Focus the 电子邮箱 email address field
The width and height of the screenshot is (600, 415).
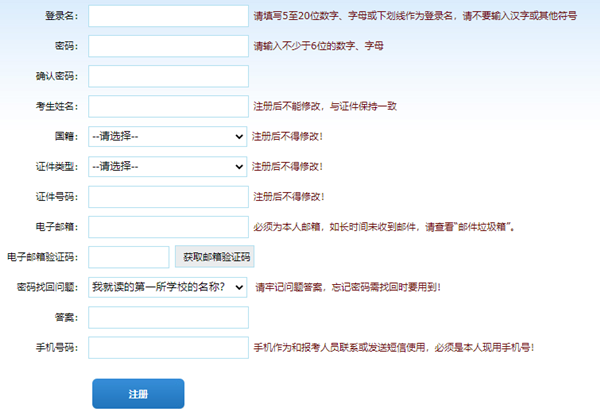[x=167, y=227]
